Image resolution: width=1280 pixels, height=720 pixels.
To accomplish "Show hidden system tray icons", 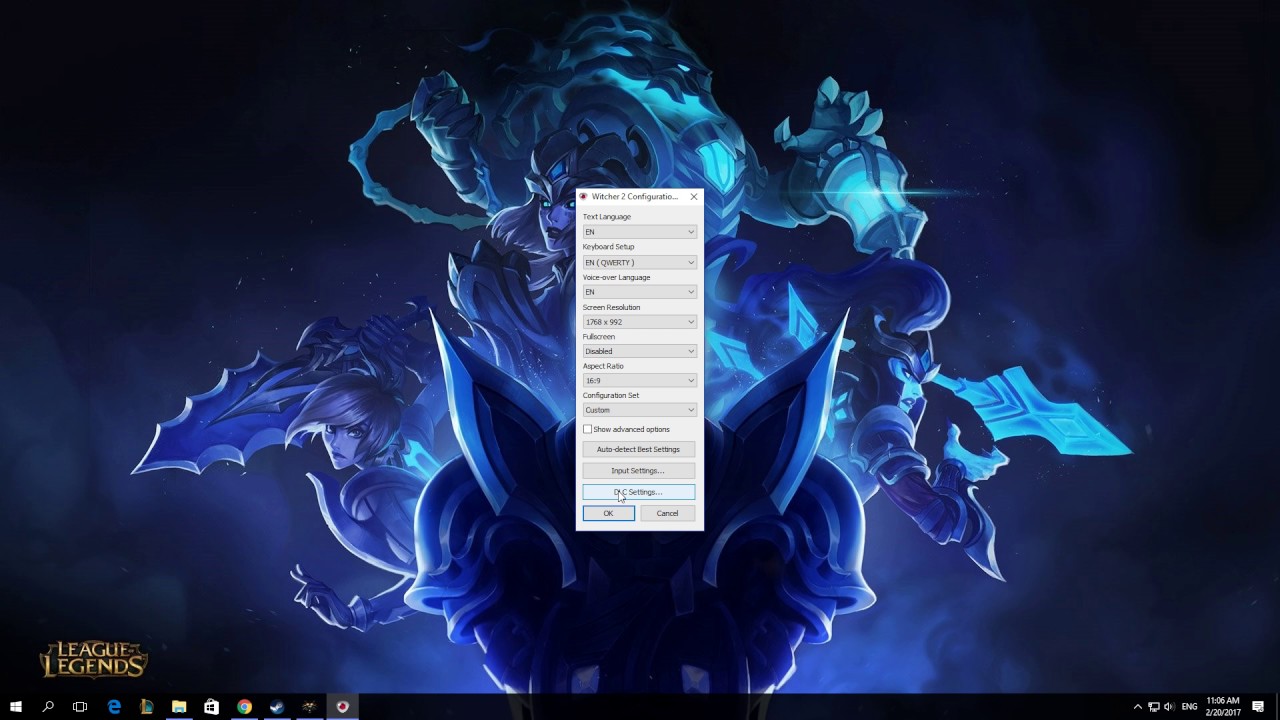I will [x=1137, y=707].
